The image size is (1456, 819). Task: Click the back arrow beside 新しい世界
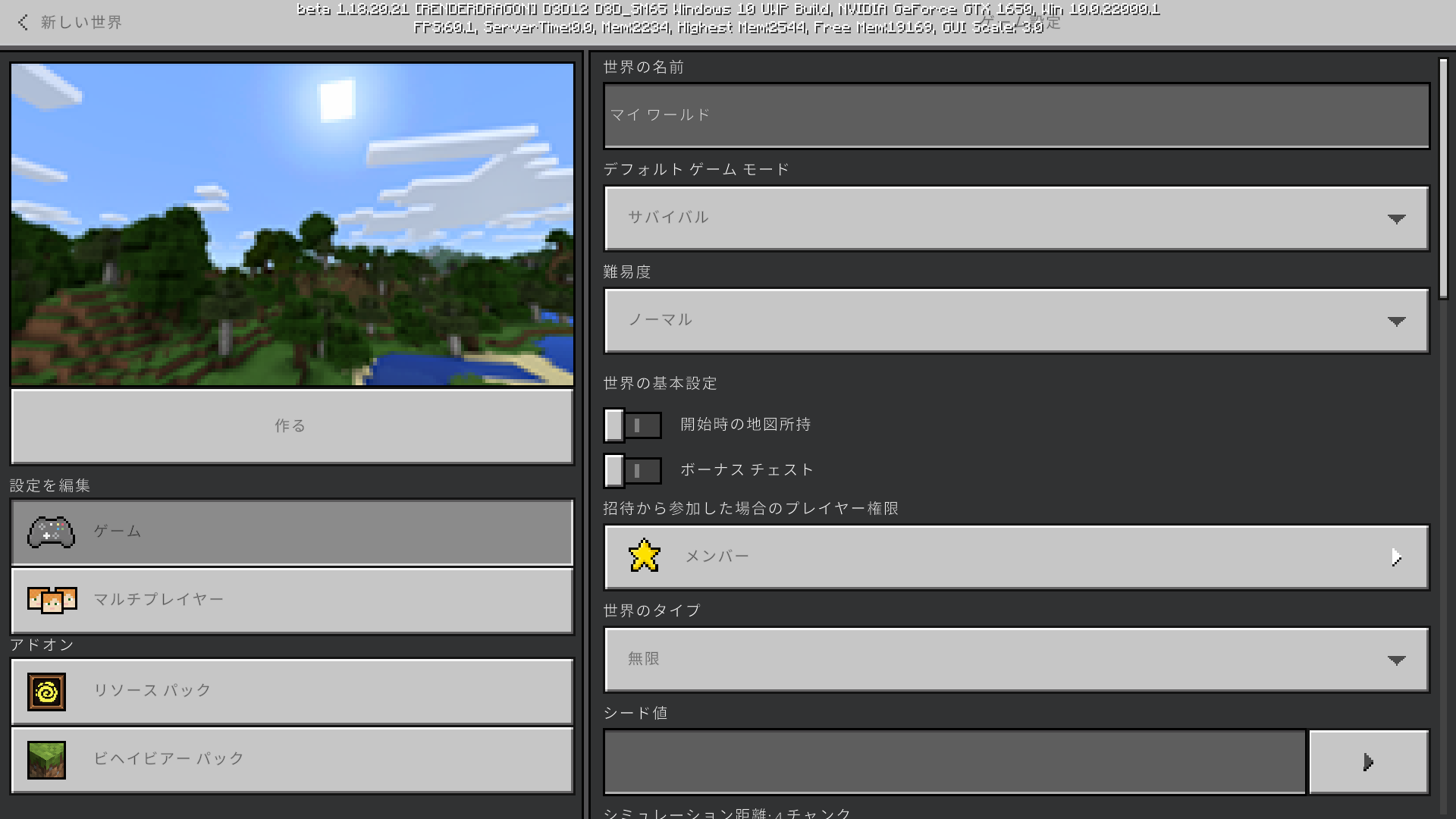[x=23, y=23]
